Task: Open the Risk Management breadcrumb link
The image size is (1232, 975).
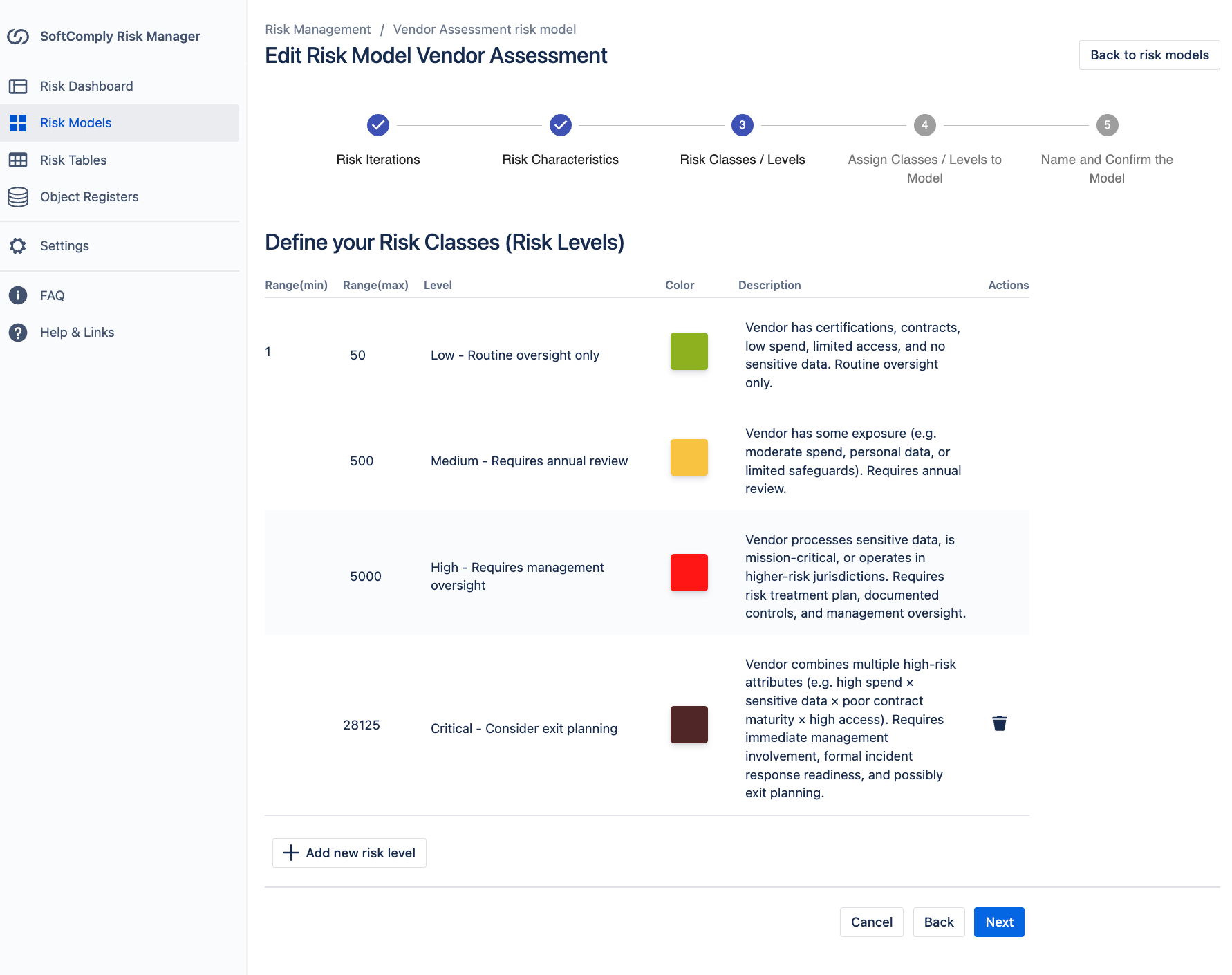Action: coord(317,30)
